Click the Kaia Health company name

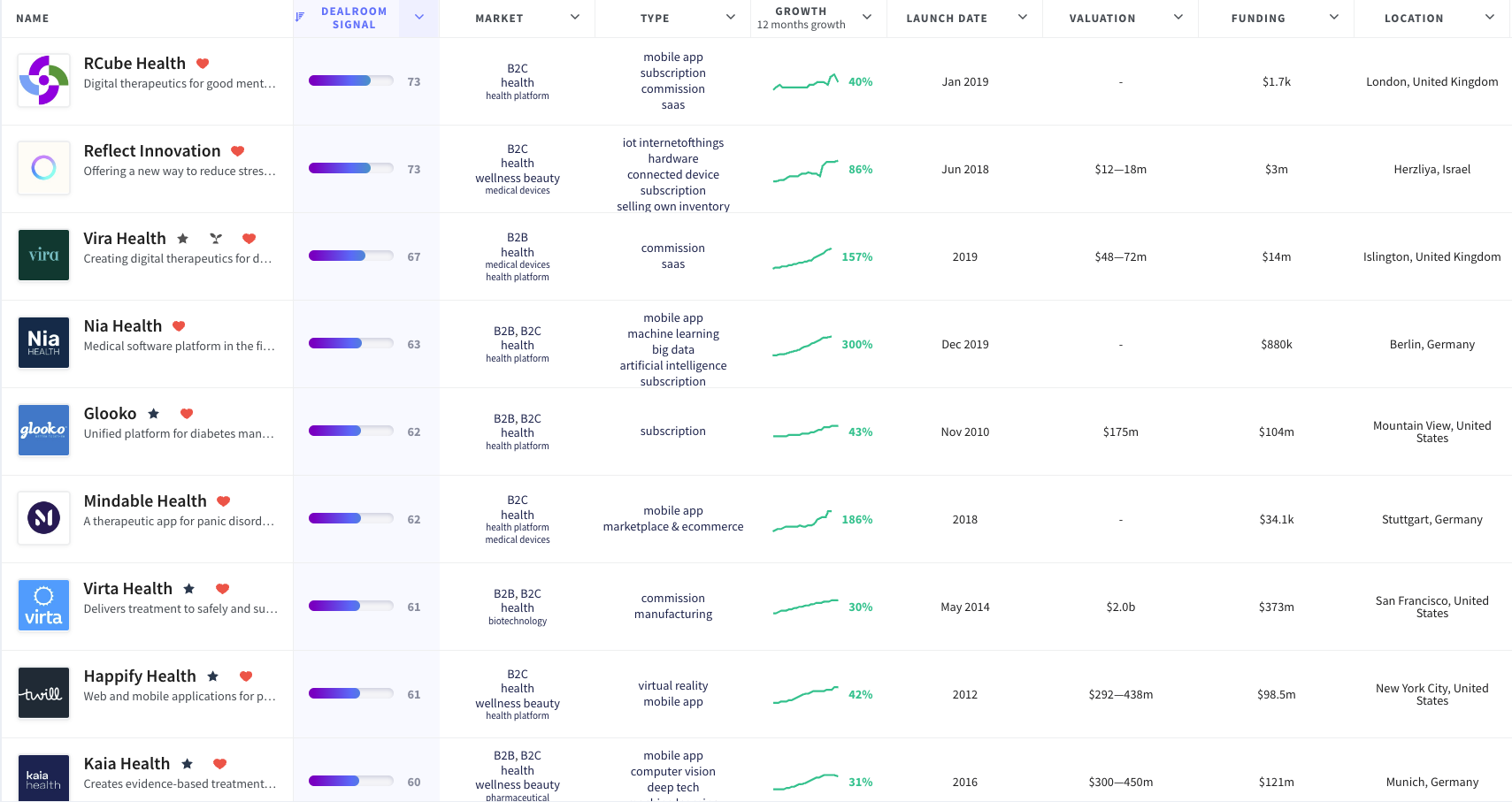click(x=126, y=763)
